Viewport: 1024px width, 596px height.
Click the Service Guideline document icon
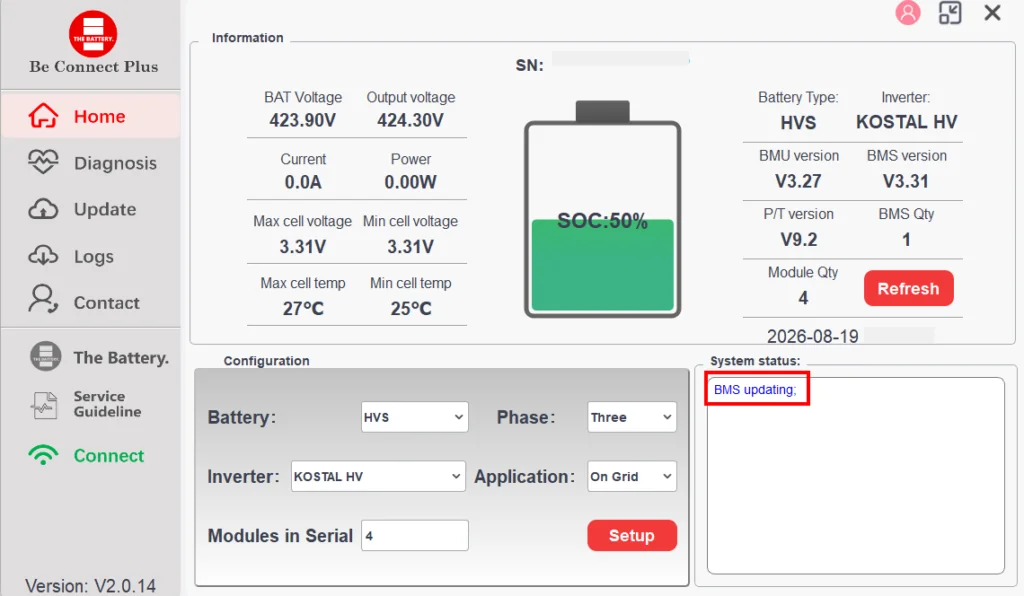(44, 405)
